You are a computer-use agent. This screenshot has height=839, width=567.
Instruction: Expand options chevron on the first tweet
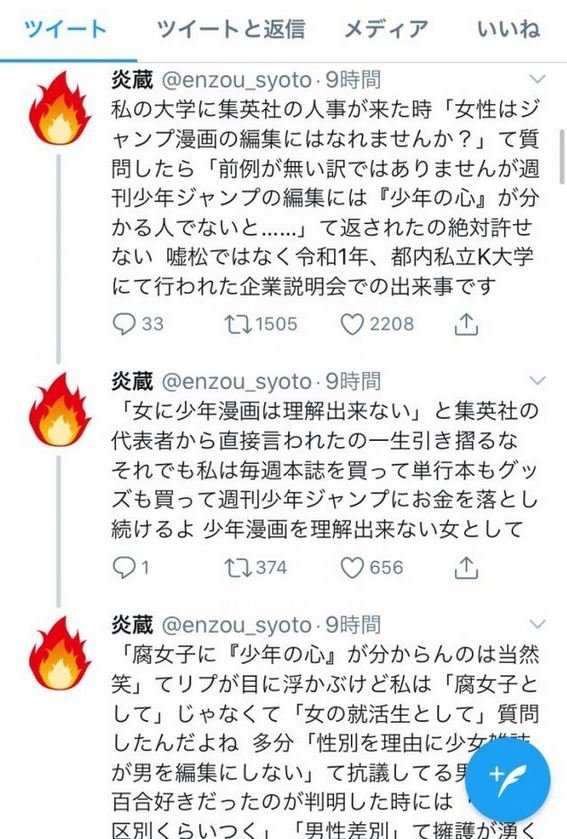[x=537, y=80]
